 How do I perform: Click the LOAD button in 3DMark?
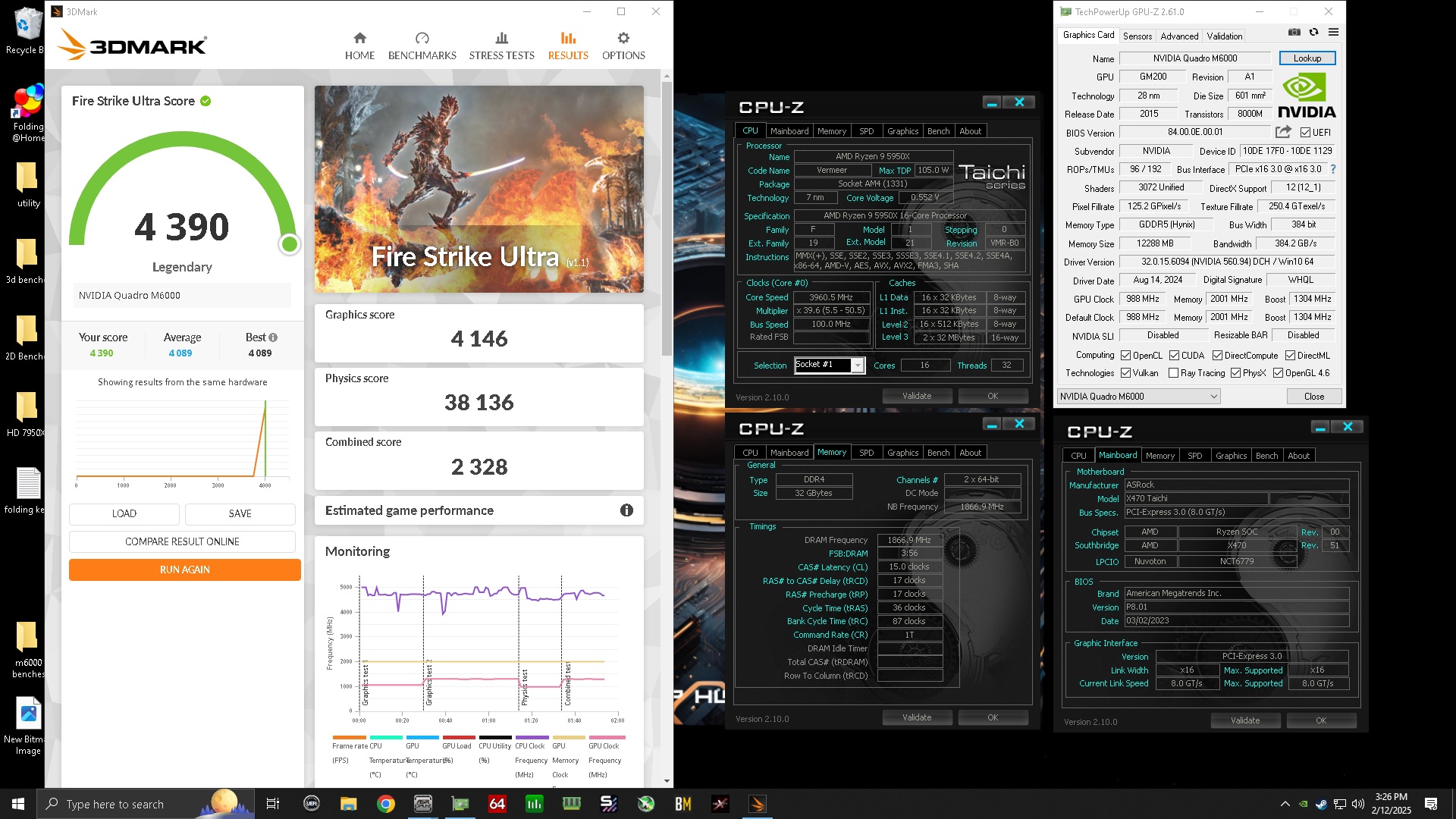coord(124,513)
